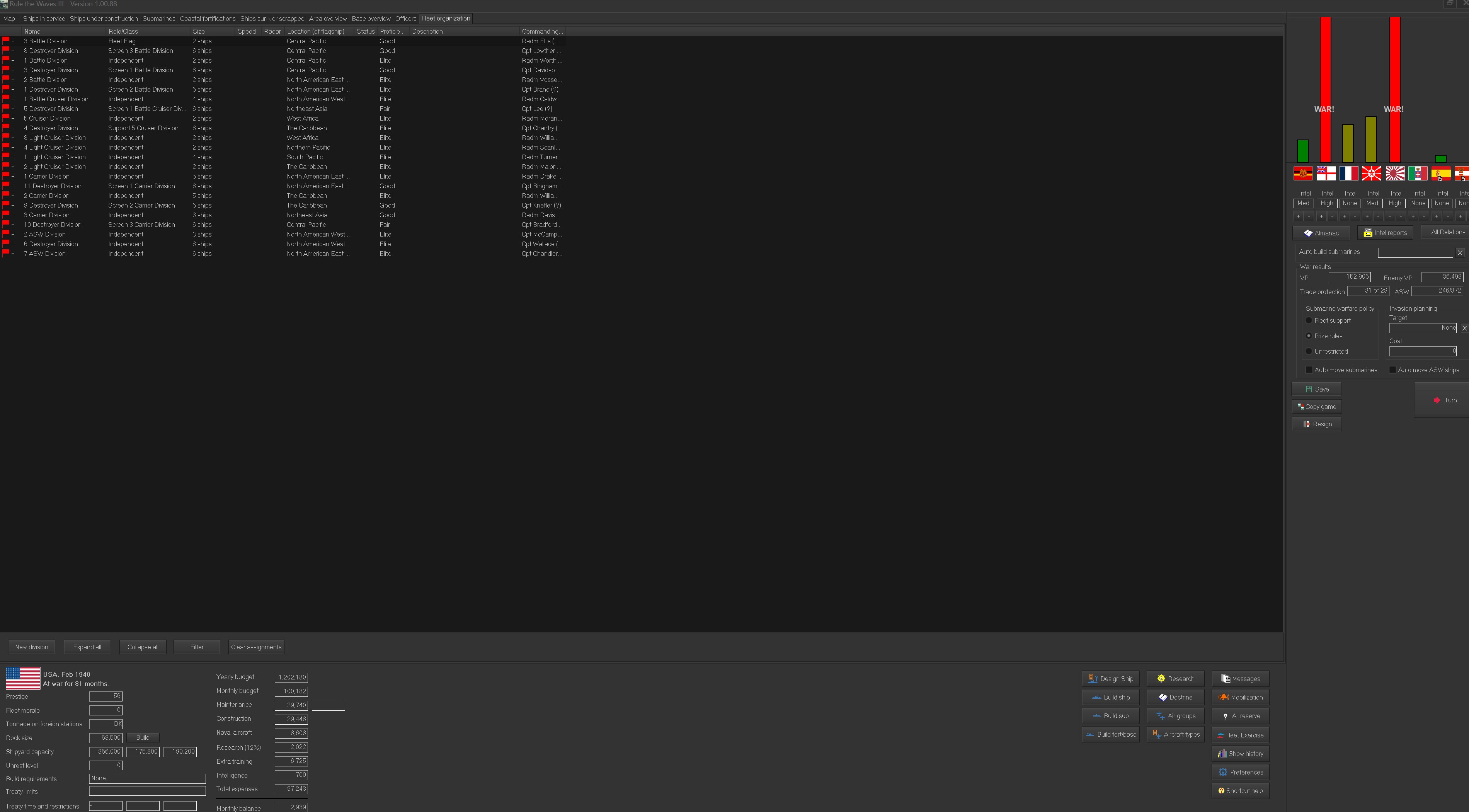Toggle the Auto move submarines checkbox

tap(1309, 369)
